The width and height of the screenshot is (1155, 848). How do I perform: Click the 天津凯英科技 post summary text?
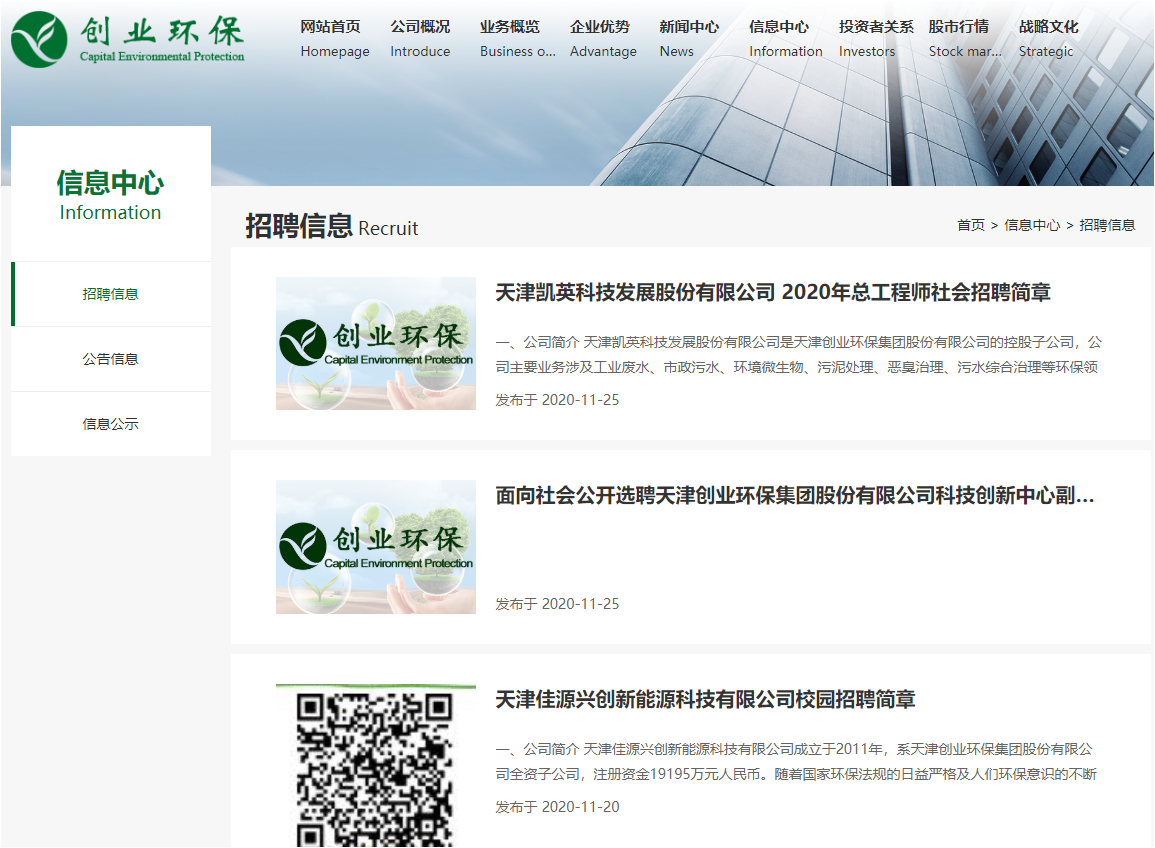pyautogui.click(x=798, y=354)
